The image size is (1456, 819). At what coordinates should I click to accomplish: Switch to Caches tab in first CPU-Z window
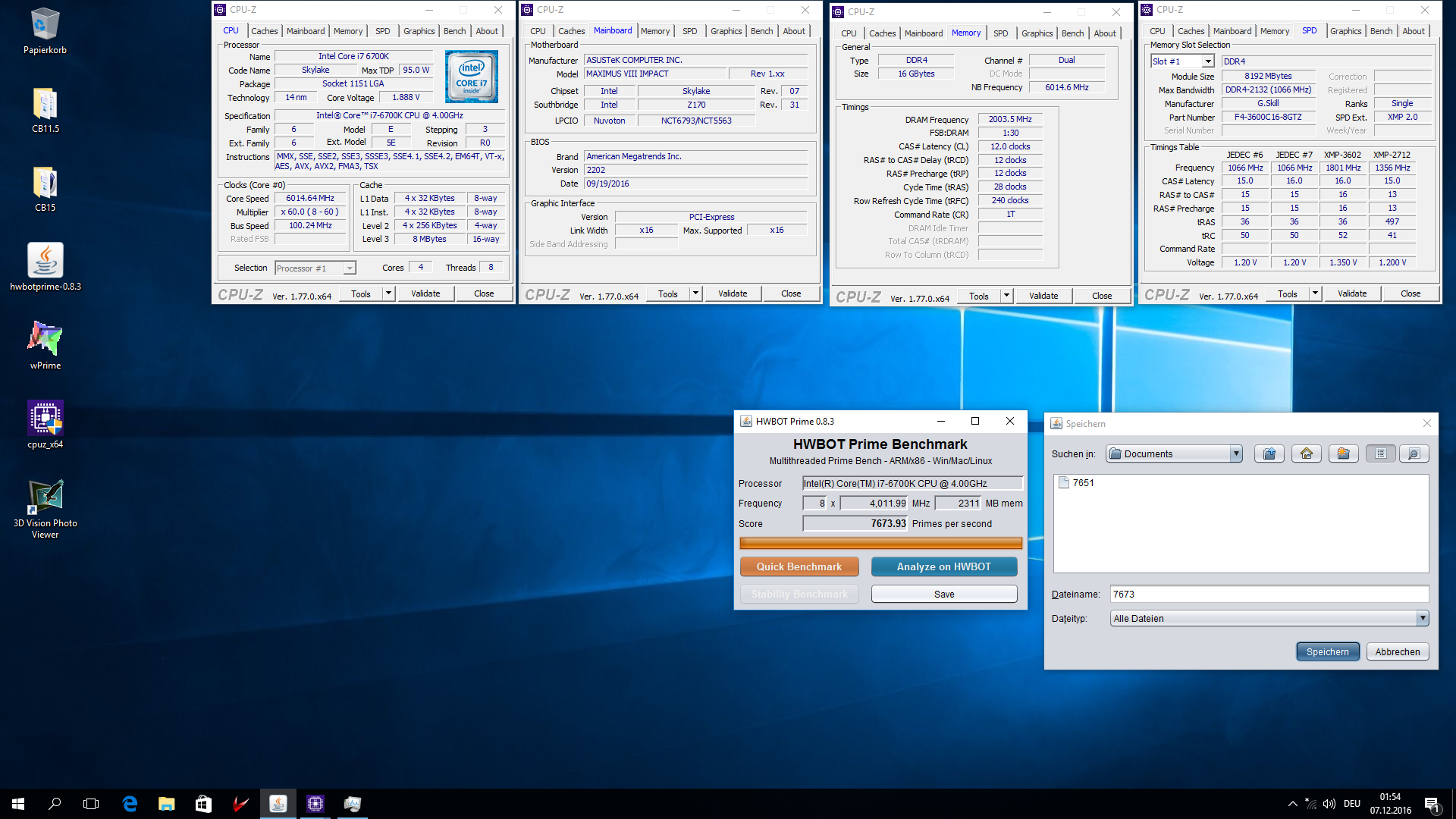click(264, 31)
